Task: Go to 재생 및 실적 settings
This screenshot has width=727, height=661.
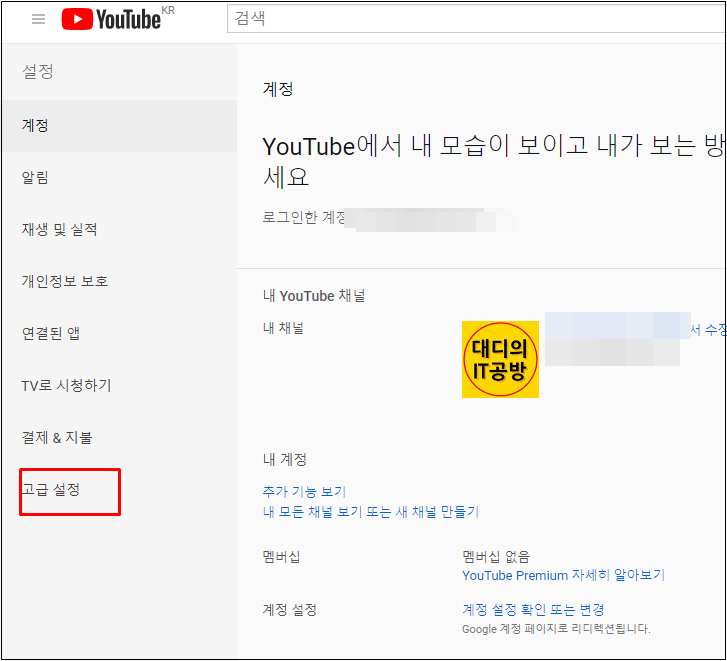Action: [x=120, y=229]
